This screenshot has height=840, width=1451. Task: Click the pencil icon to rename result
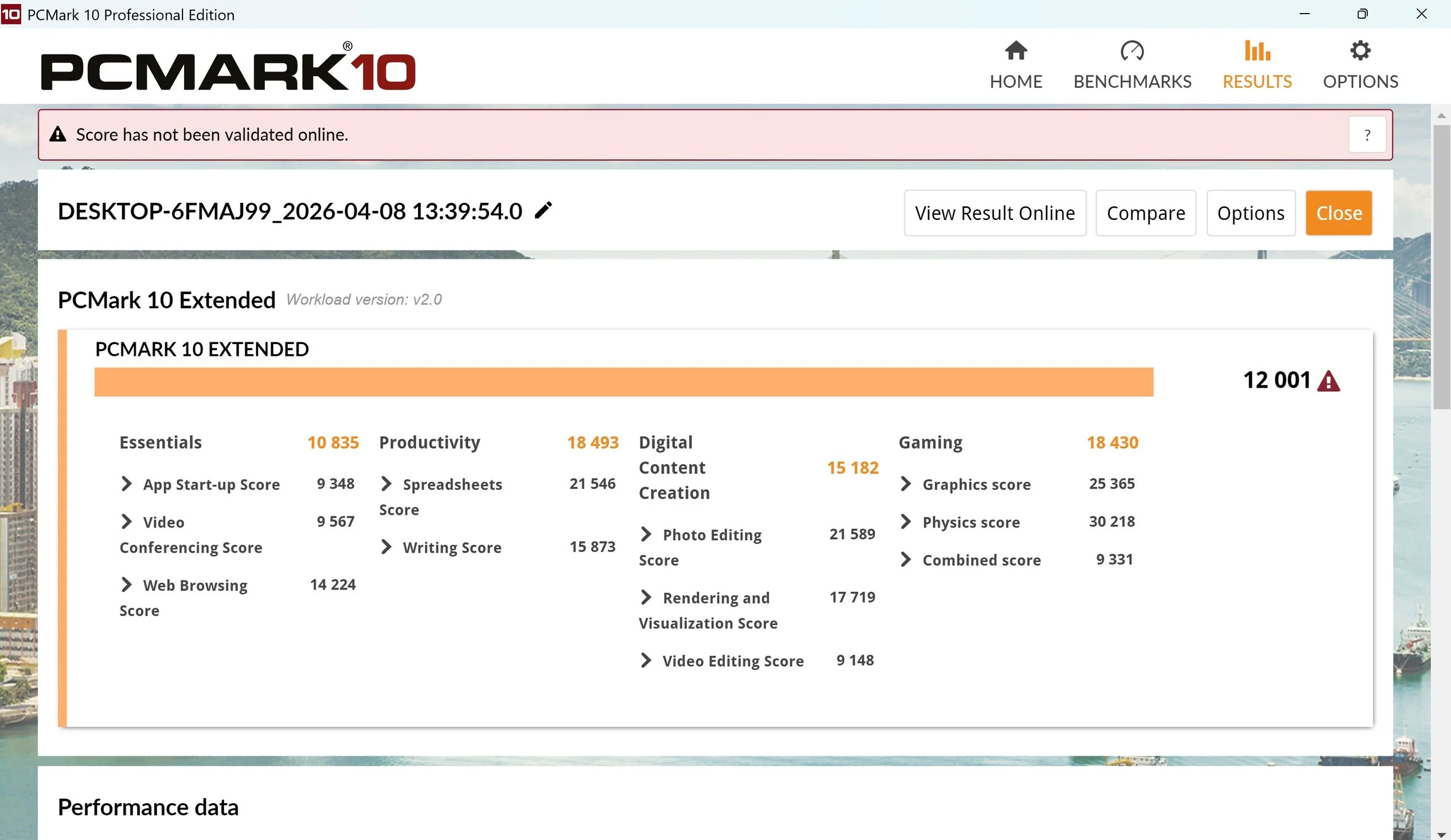pos(543,211)
